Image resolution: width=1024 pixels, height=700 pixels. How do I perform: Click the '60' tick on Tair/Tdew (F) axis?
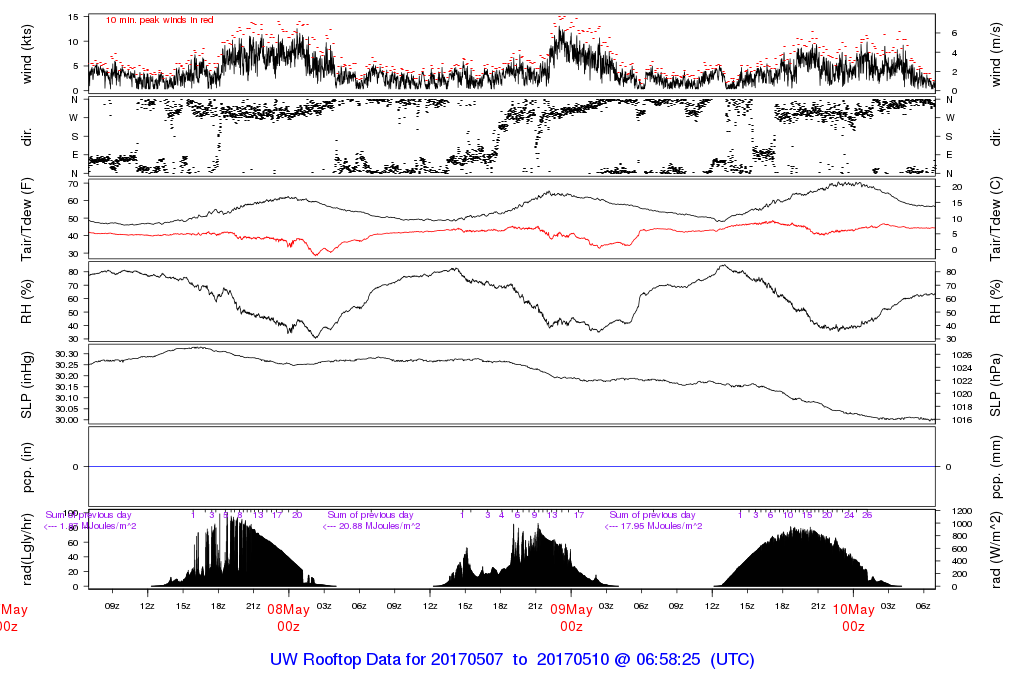(x=73, y=201)
